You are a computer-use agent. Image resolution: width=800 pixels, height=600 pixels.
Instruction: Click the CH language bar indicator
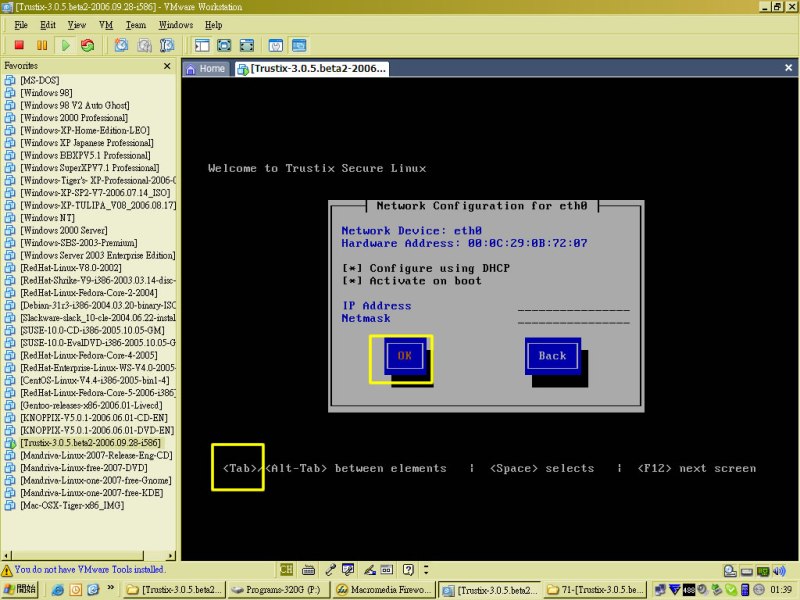(286, 569)
